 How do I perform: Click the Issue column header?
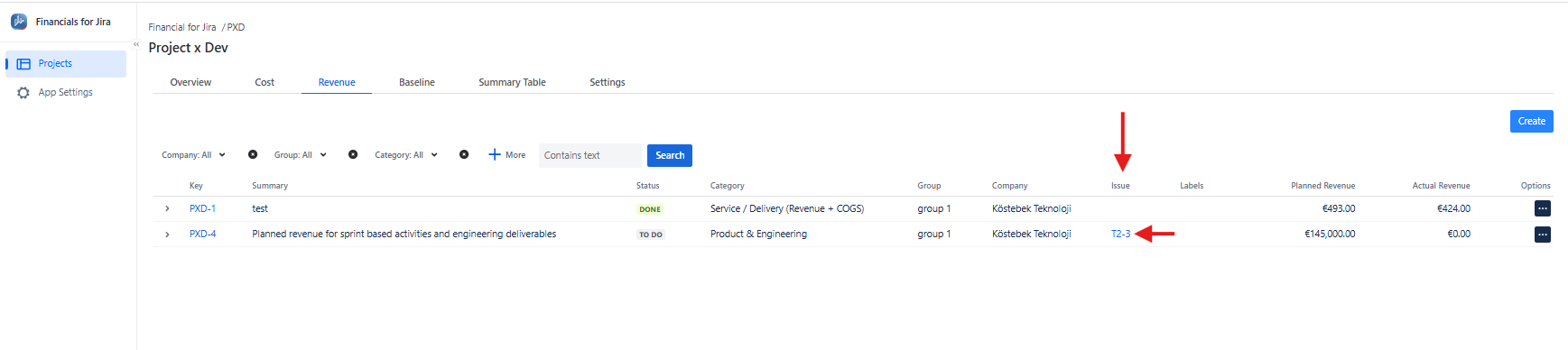click(1120, 186)
